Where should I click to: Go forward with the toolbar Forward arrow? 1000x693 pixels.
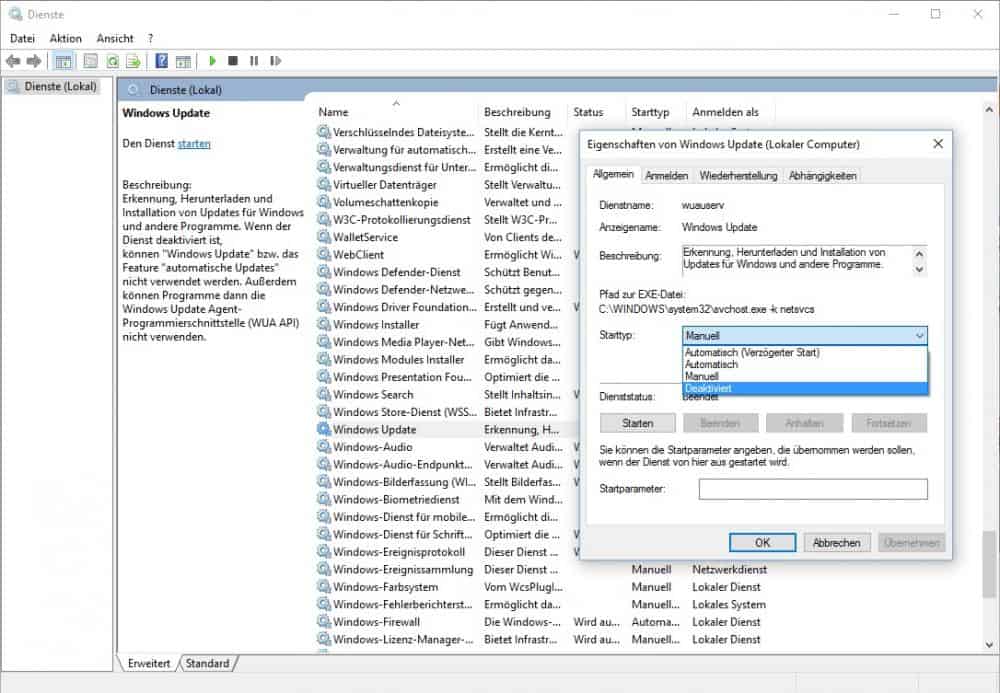34,61
